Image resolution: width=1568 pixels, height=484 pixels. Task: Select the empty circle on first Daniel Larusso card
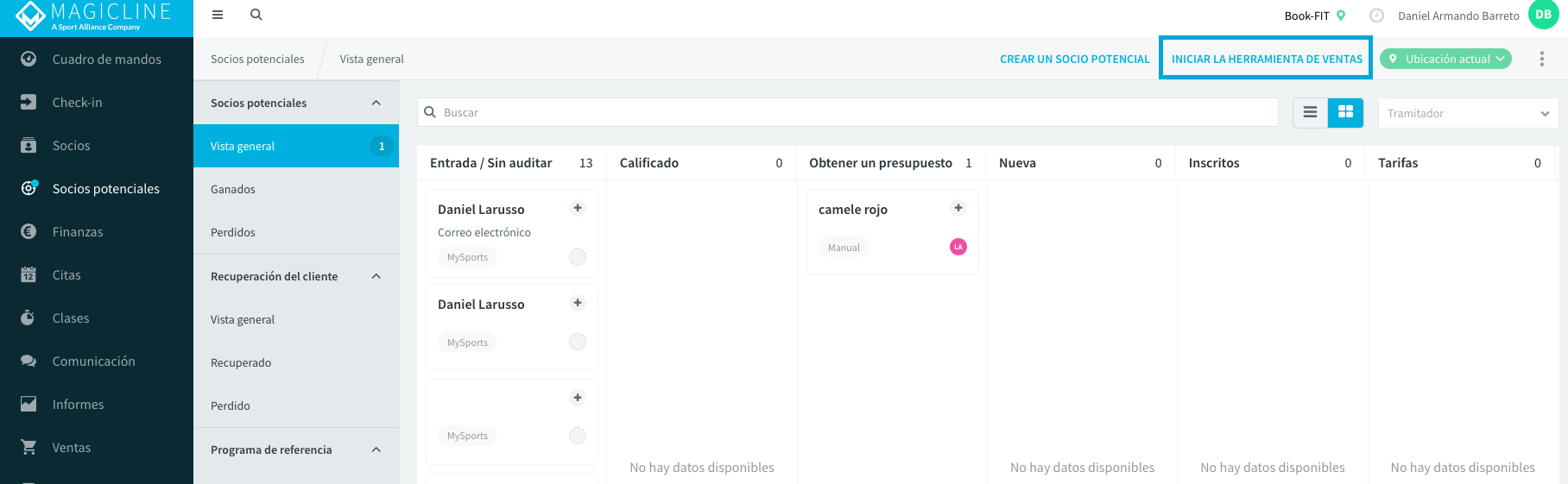578,257
